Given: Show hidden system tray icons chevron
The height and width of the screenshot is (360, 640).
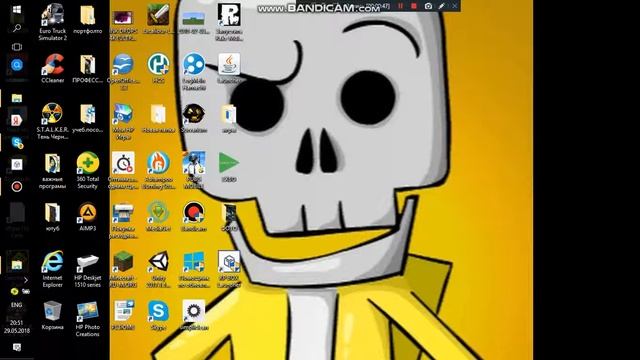Looking at the screenshot, I should coord(26,280).
